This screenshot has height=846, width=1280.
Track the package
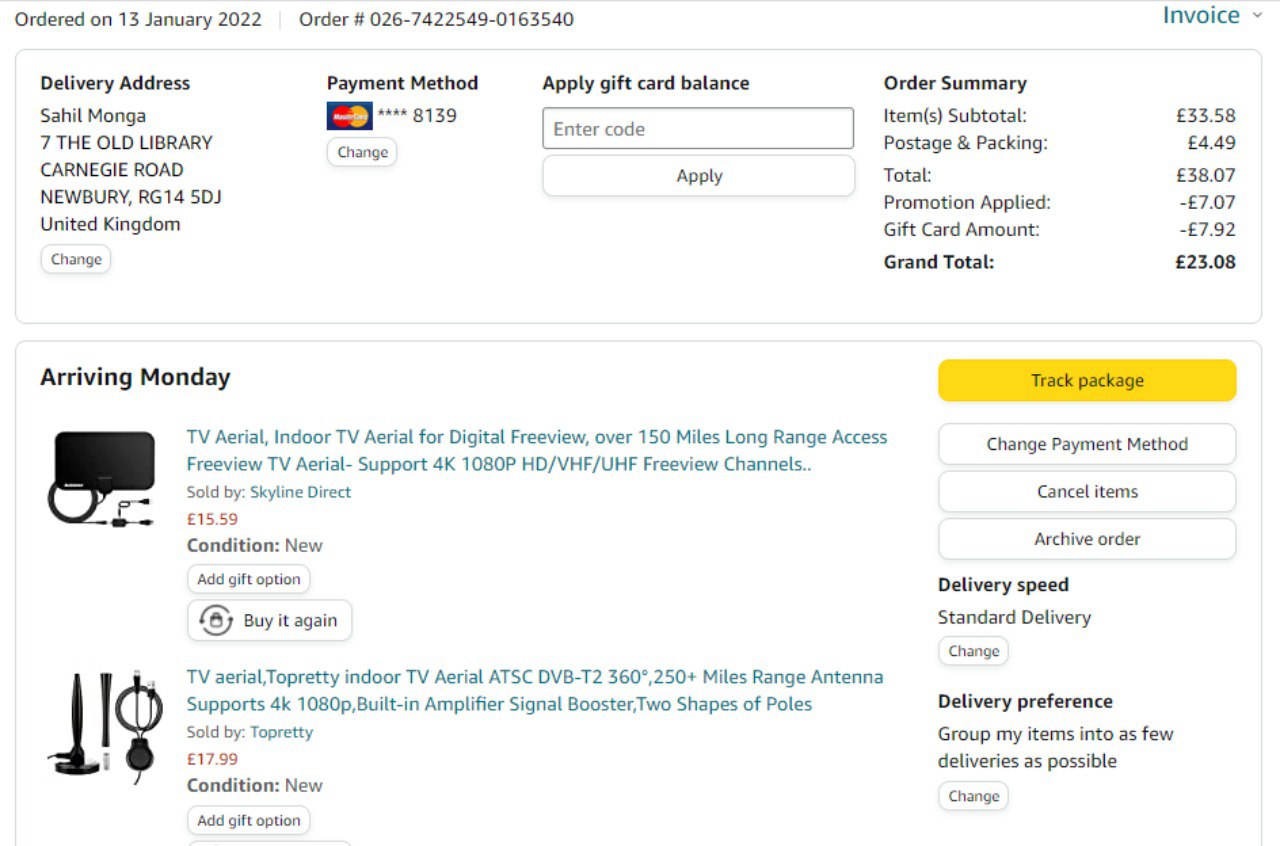pyautogui.click(x=1087, y=380)
